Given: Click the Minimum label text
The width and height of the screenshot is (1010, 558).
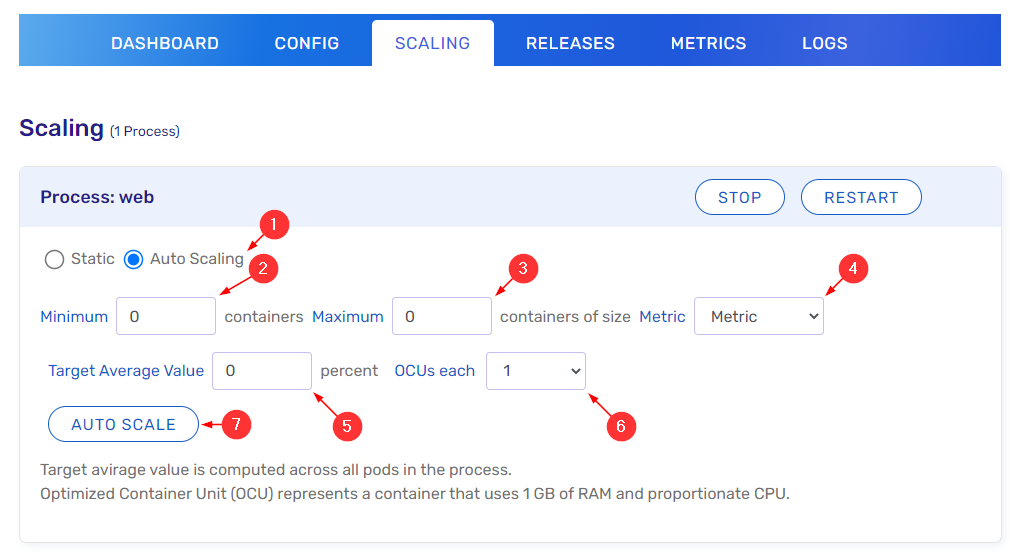Looking at the screenshot, I should [x=74, y=316].
